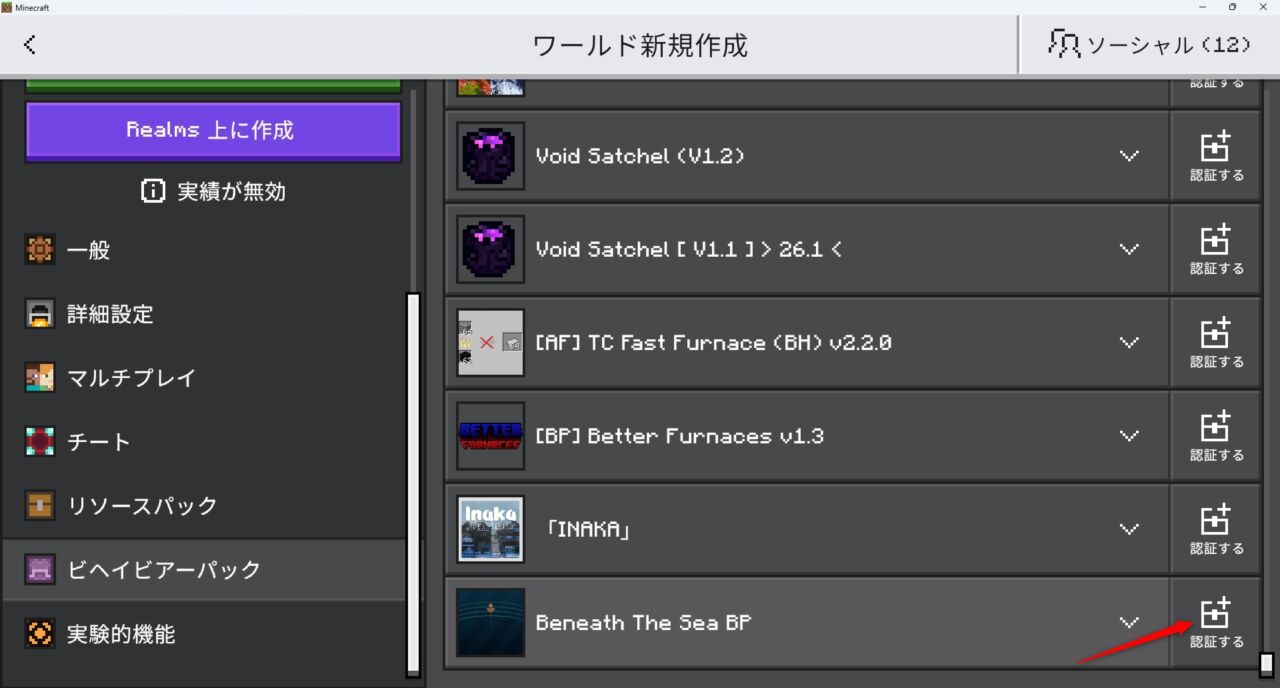Expand Void Satchel [V1.1] > 26.1 < chevron

[1129, 249]
